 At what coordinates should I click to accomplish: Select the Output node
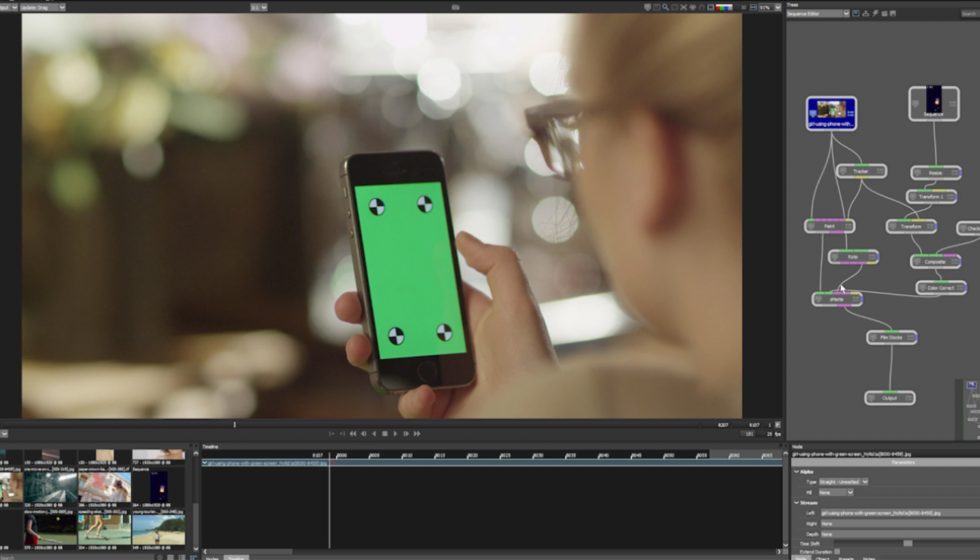pos(889,398)
